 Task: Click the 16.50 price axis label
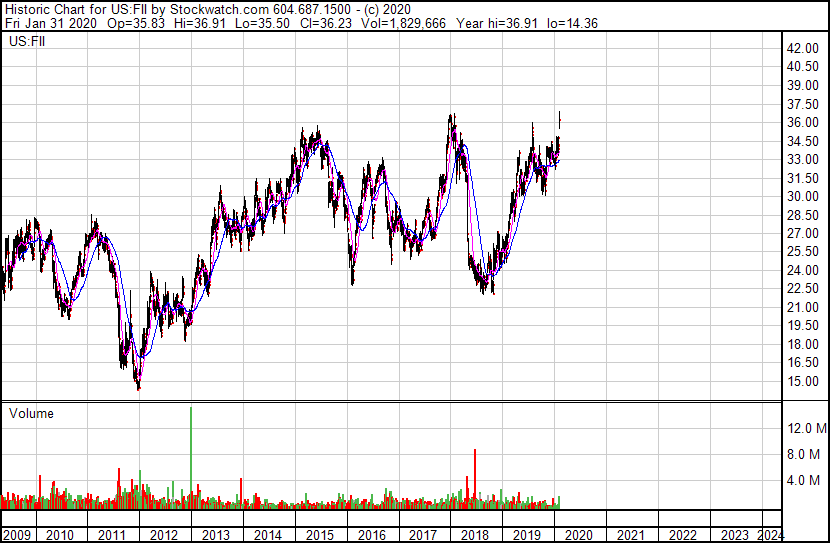pyautogui.click(x=802, y=363)
